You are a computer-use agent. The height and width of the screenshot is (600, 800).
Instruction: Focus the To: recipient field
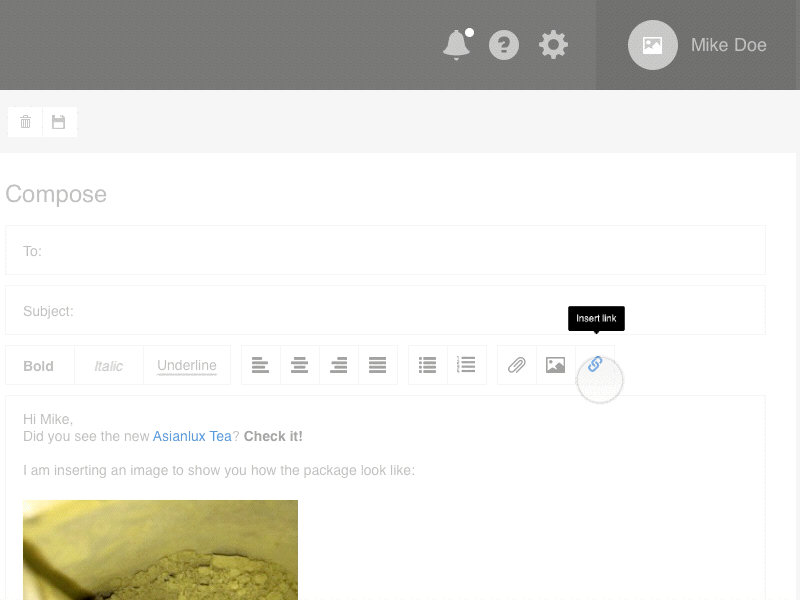click(385, 250)
